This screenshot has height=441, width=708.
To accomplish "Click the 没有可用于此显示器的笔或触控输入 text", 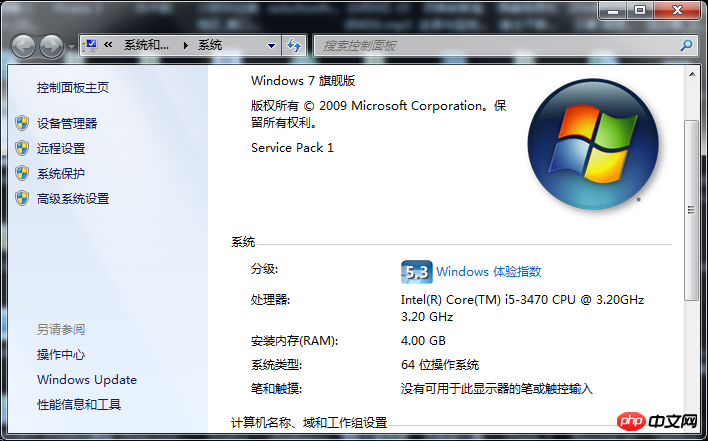I will [x=497, y=389].
